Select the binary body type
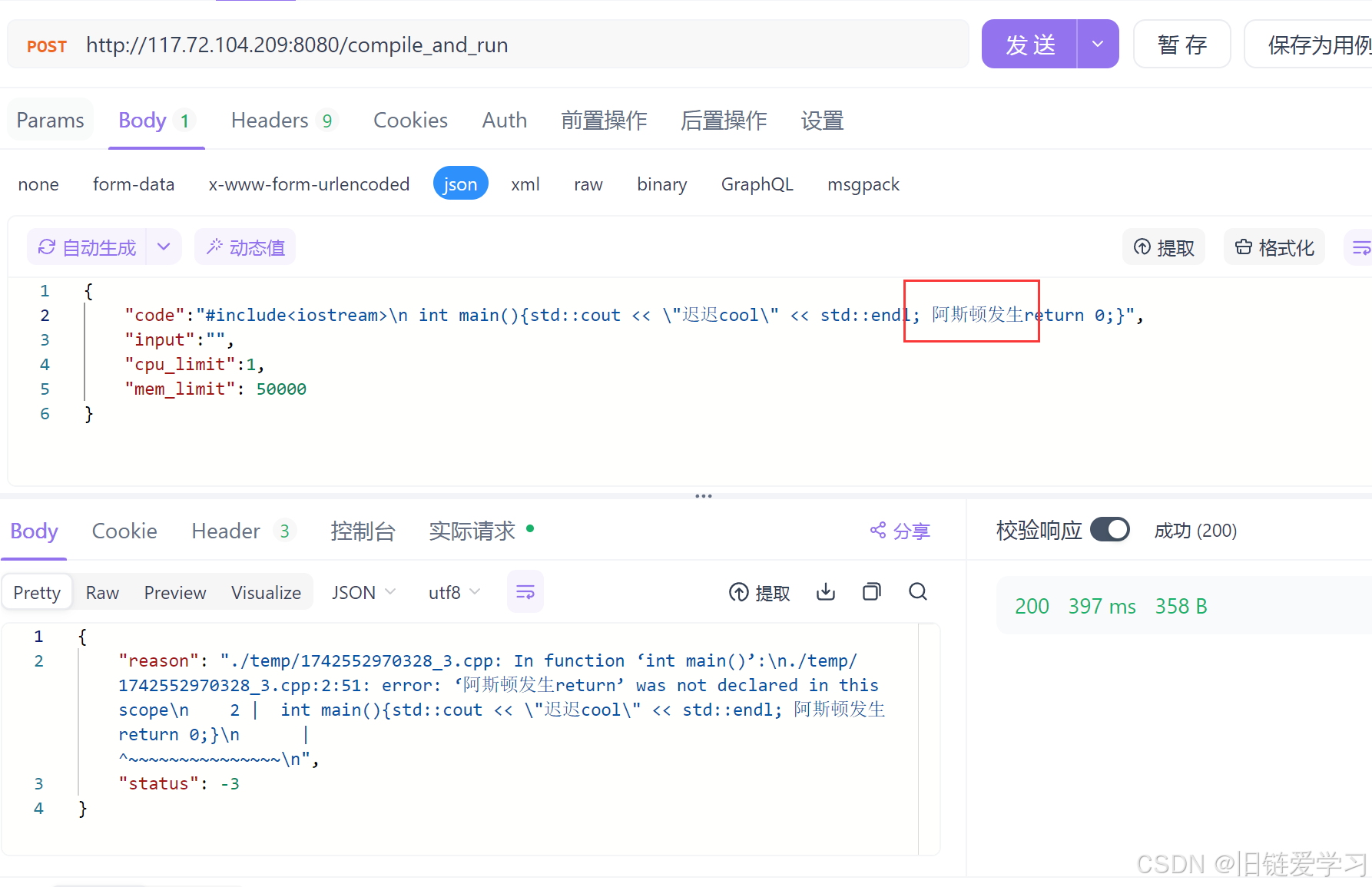 [x=662, y=184]
